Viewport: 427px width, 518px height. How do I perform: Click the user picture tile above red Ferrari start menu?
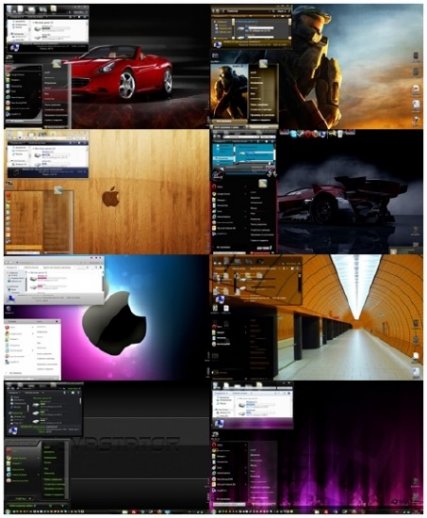pyautogui.click(x=57, y=63)
